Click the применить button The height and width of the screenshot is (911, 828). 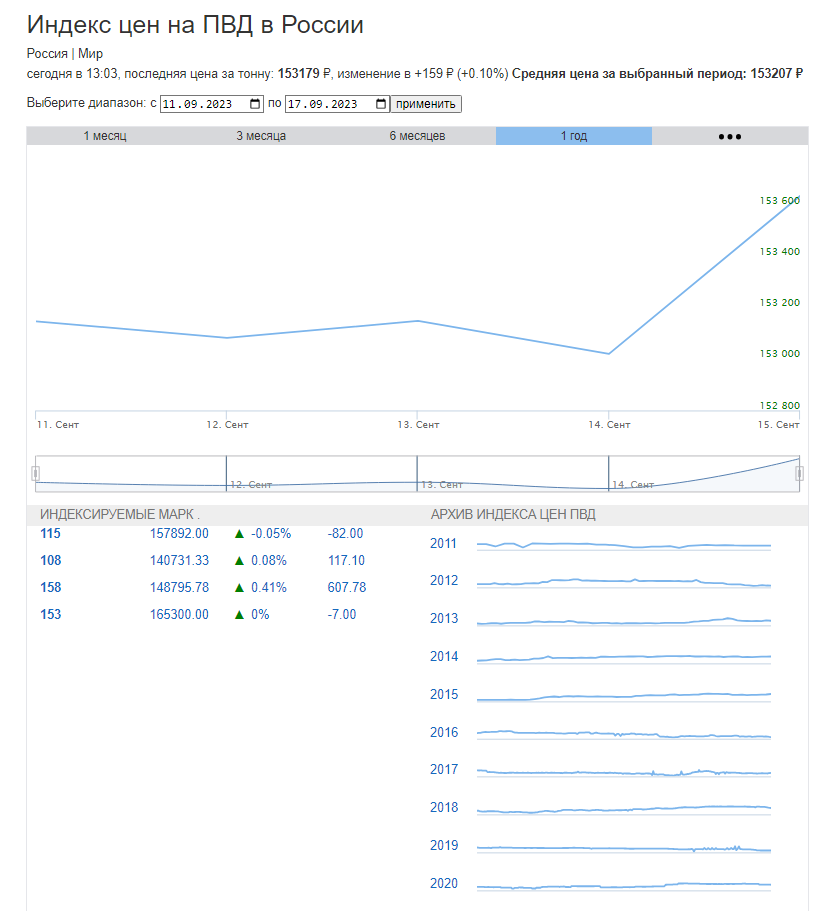[426, 104]
